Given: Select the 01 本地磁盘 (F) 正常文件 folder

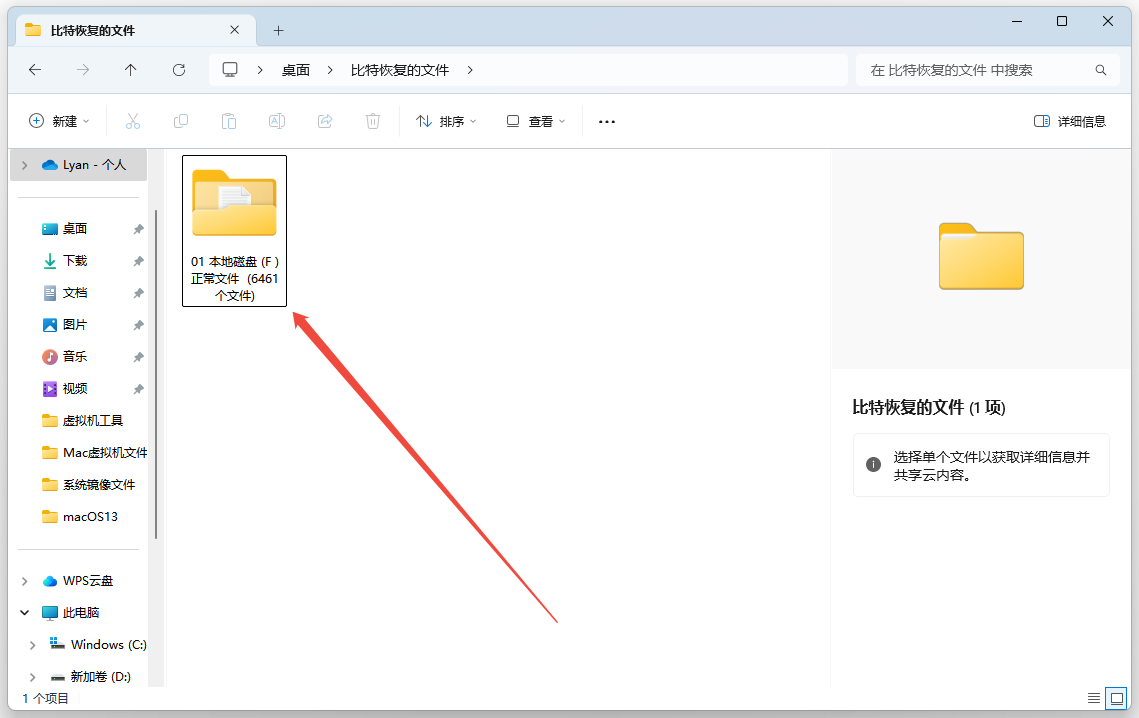Looking at the screenshot, I should [235, 231].
